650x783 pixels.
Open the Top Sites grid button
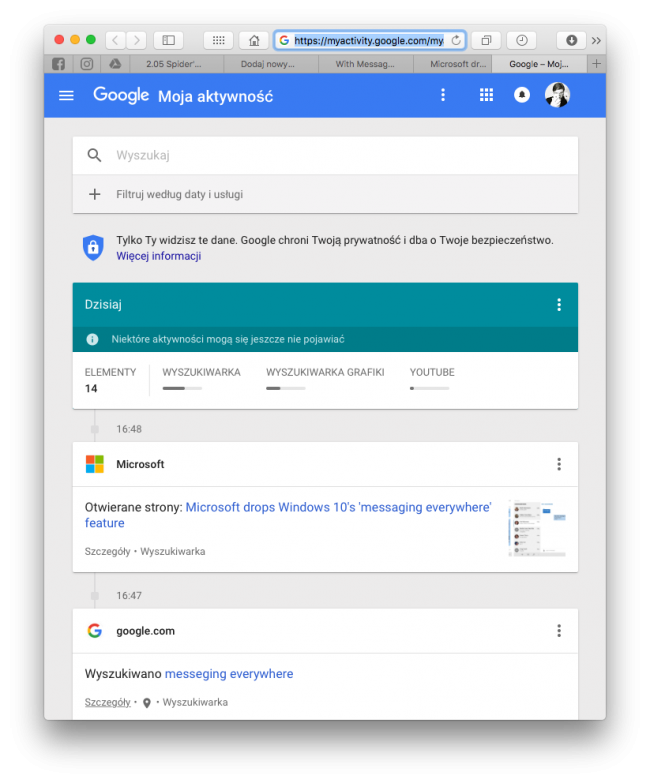219,40
